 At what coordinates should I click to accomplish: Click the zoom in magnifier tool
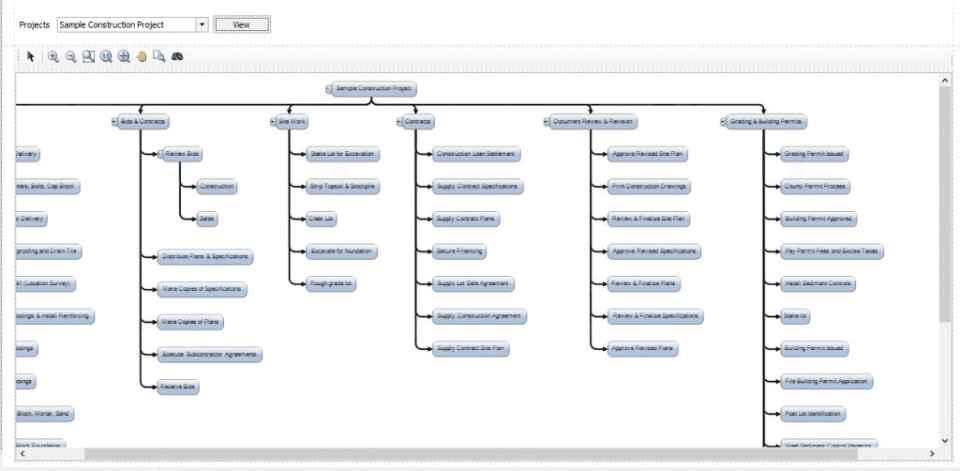pos(53,57)
